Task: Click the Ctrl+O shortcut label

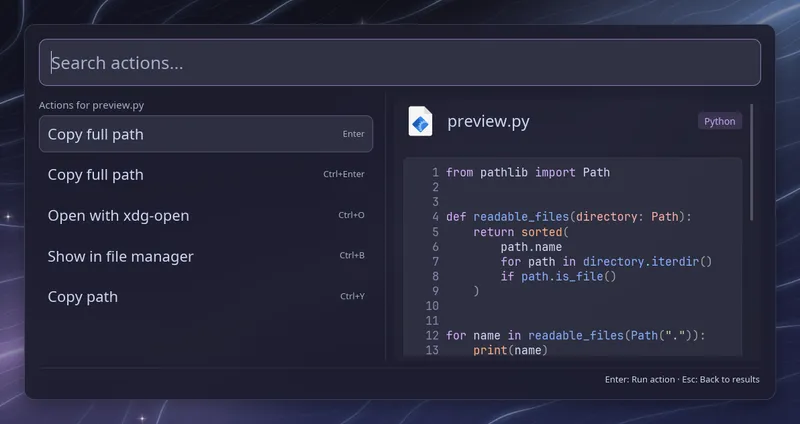Action: pyautogui.click(x=352, y=215)
